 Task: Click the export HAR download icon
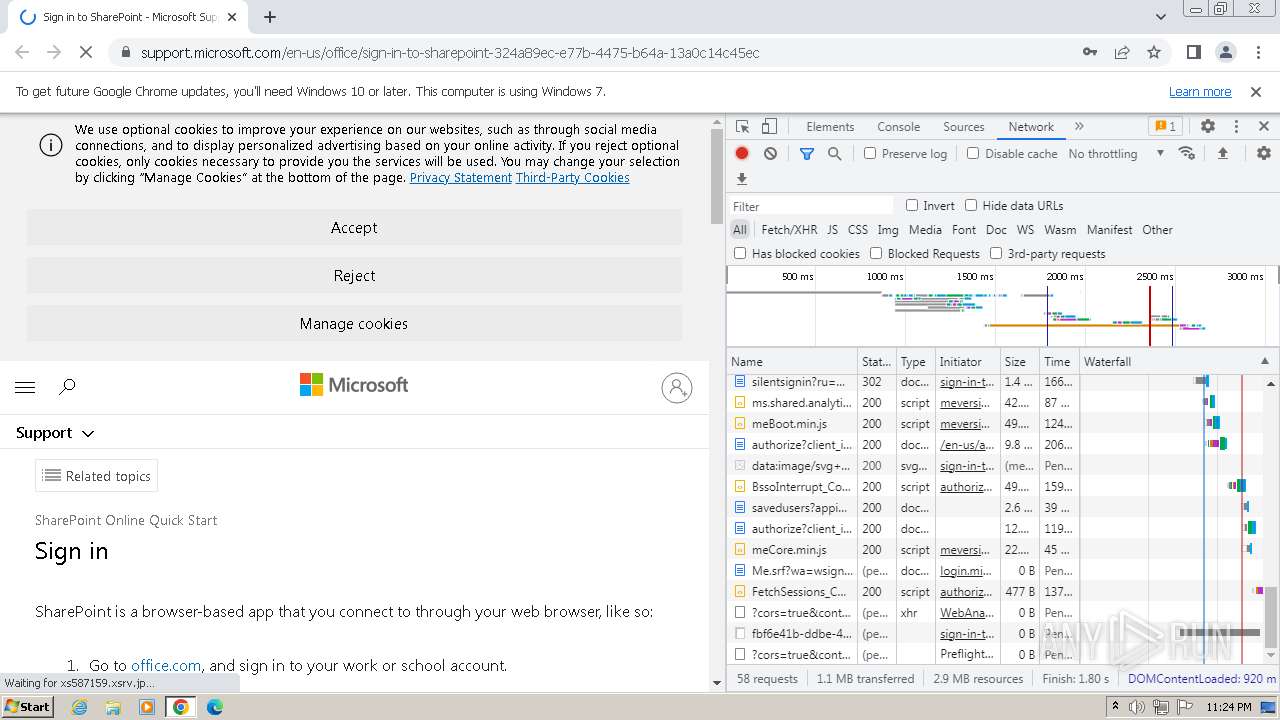click(742, 179)
